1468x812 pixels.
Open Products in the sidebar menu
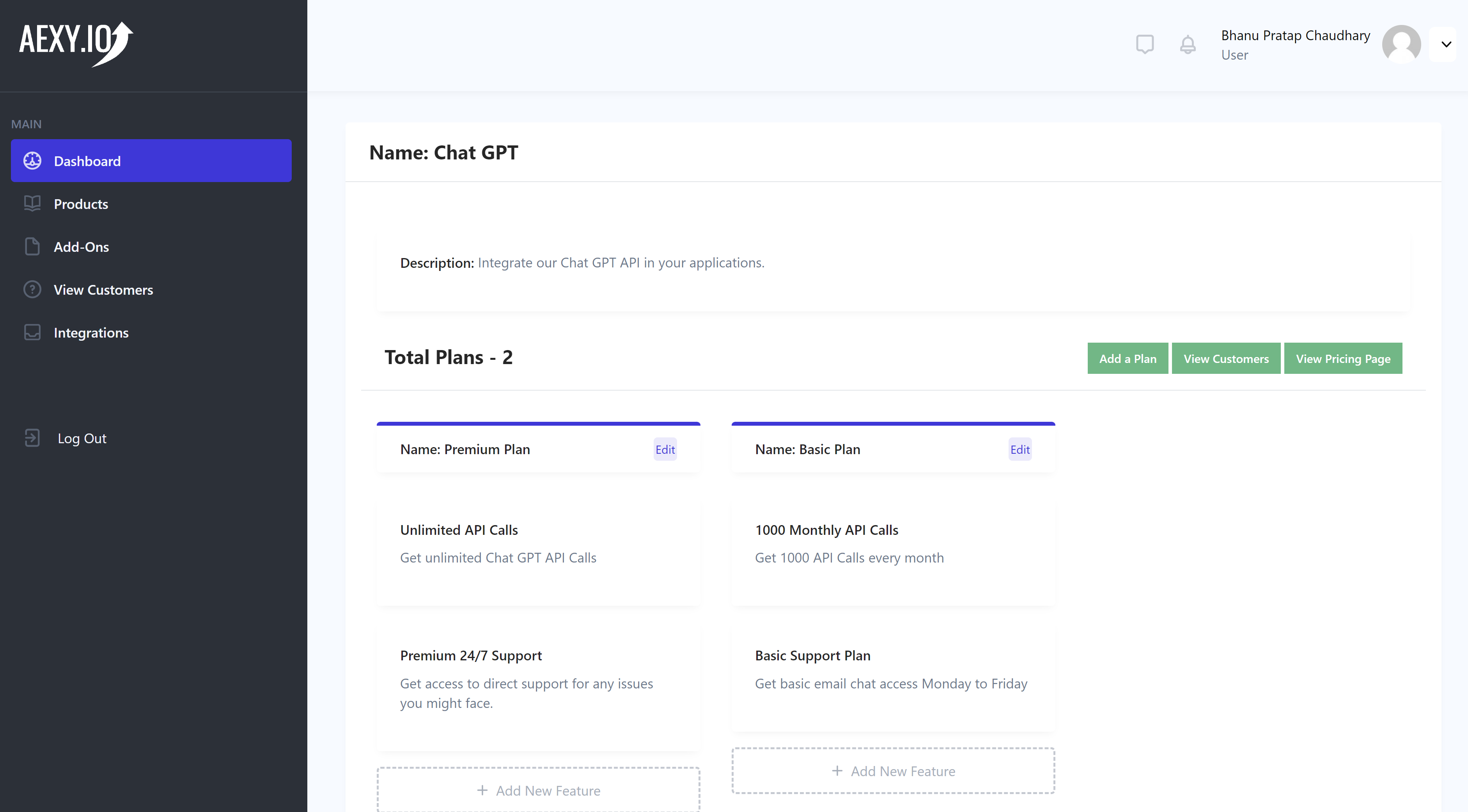[81, 204]
